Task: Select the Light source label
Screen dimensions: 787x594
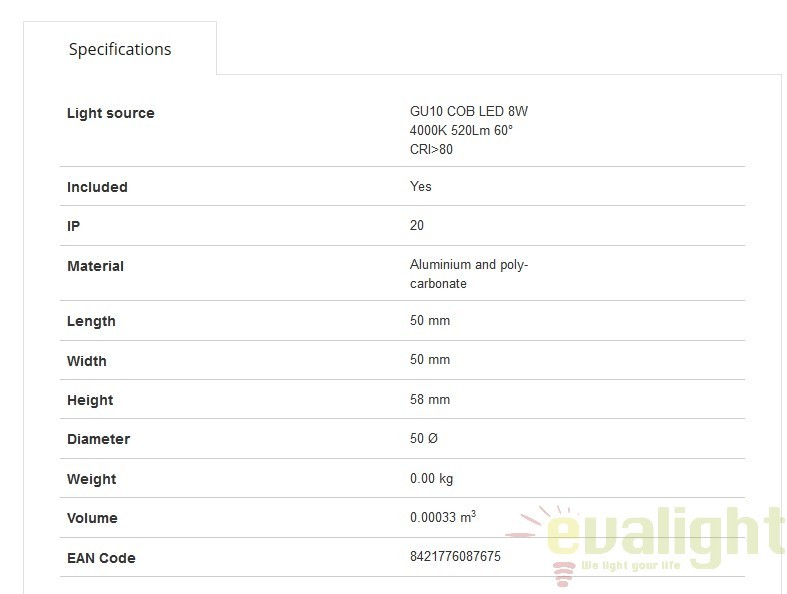Action: (x=110, y=113)
